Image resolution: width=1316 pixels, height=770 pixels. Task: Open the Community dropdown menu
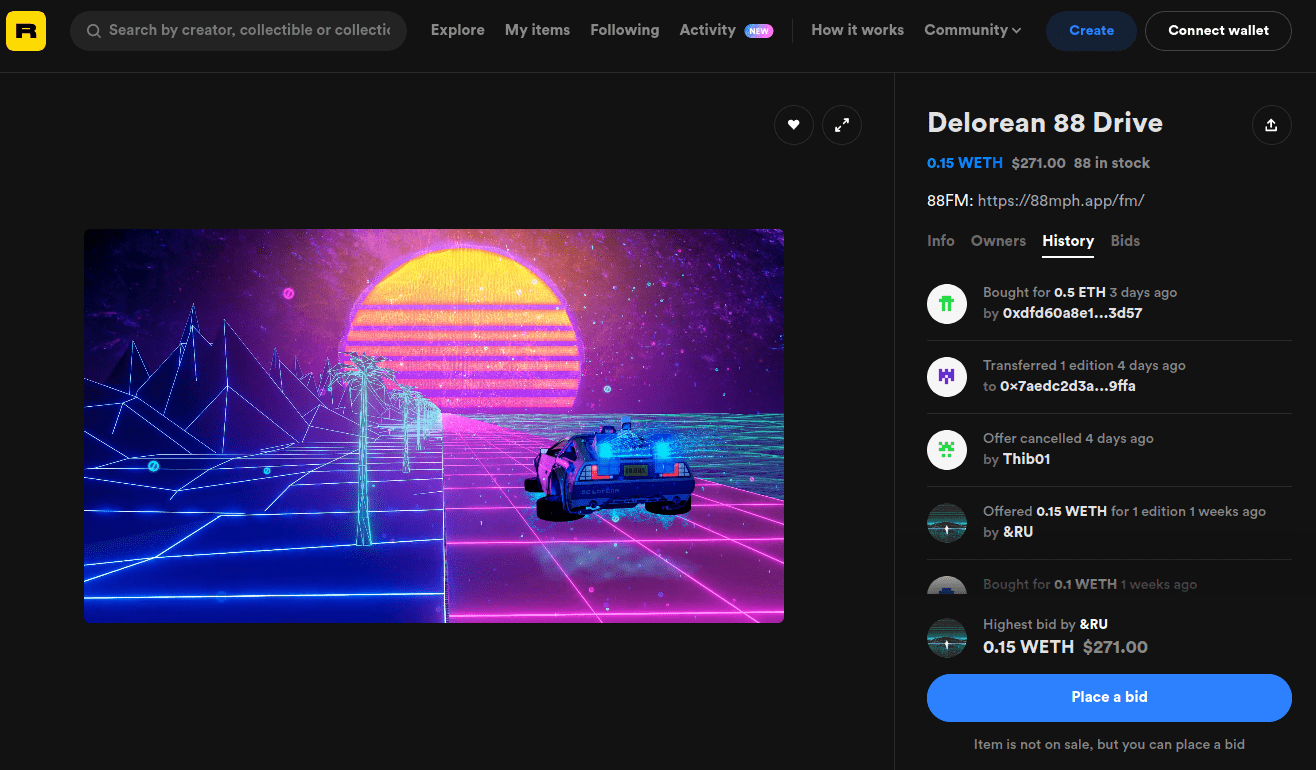(x=972, y=30)
